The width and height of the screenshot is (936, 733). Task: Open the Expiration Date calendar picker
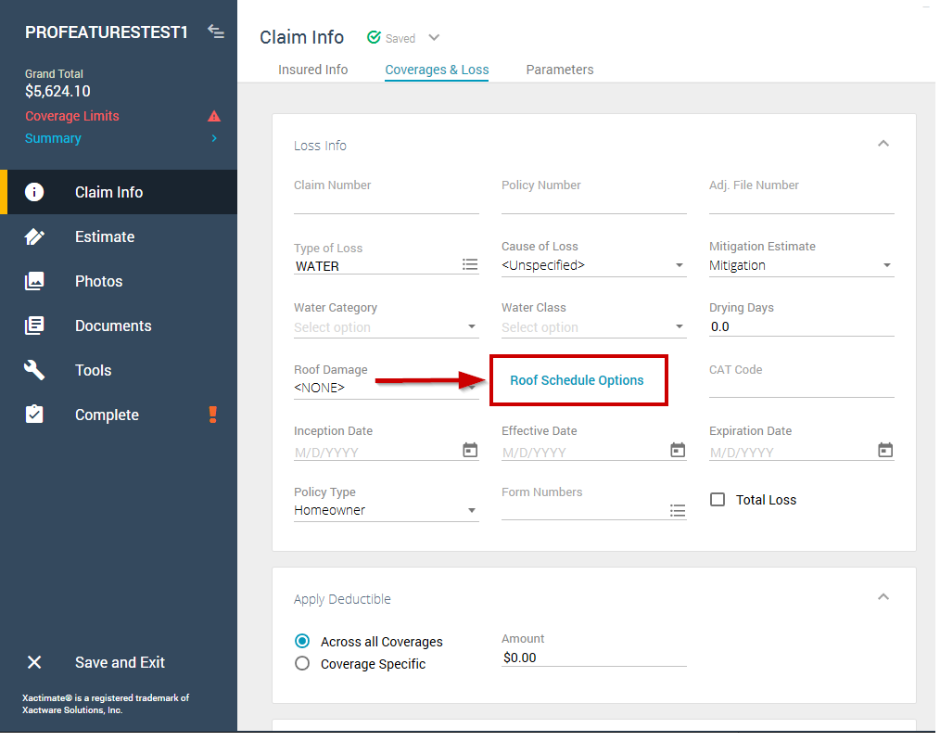(885, 451)
